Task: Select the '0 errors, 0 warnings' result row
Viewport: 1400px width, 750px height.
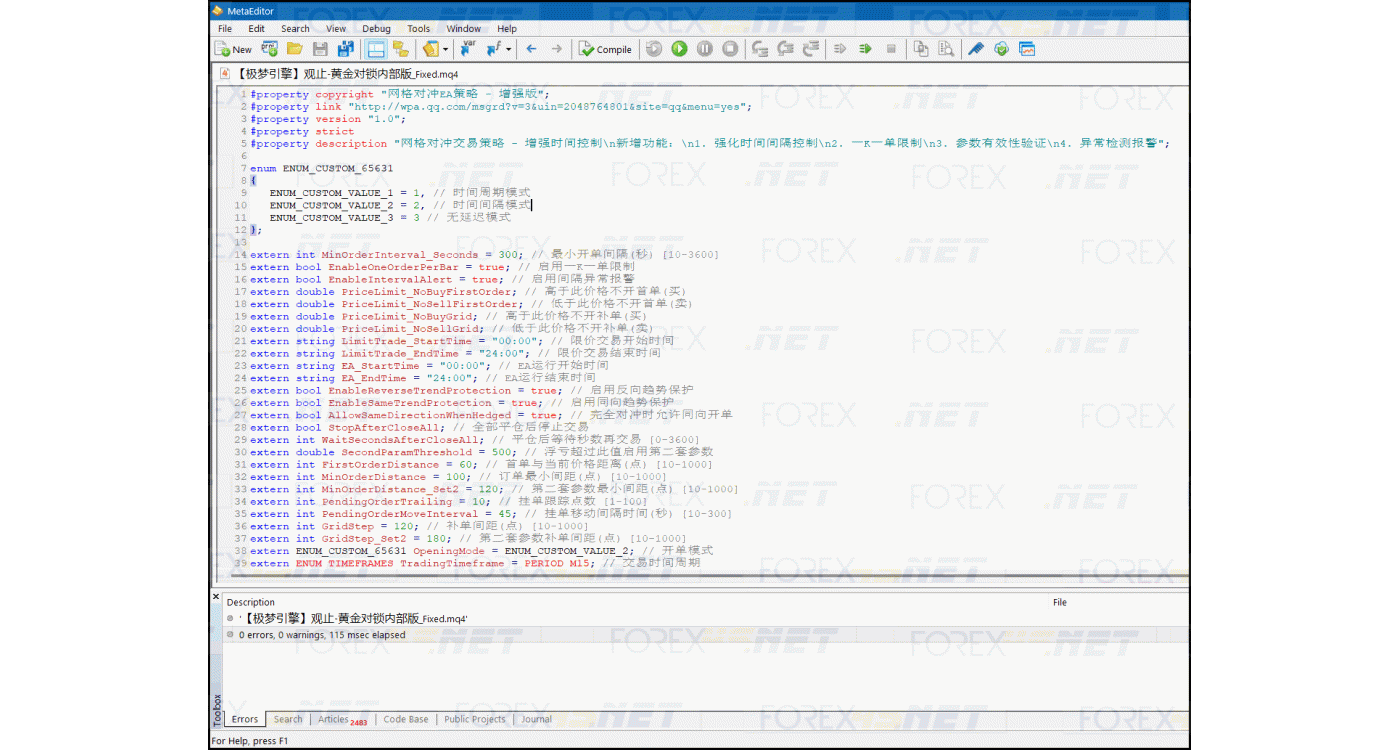Action: coord(322,635)
